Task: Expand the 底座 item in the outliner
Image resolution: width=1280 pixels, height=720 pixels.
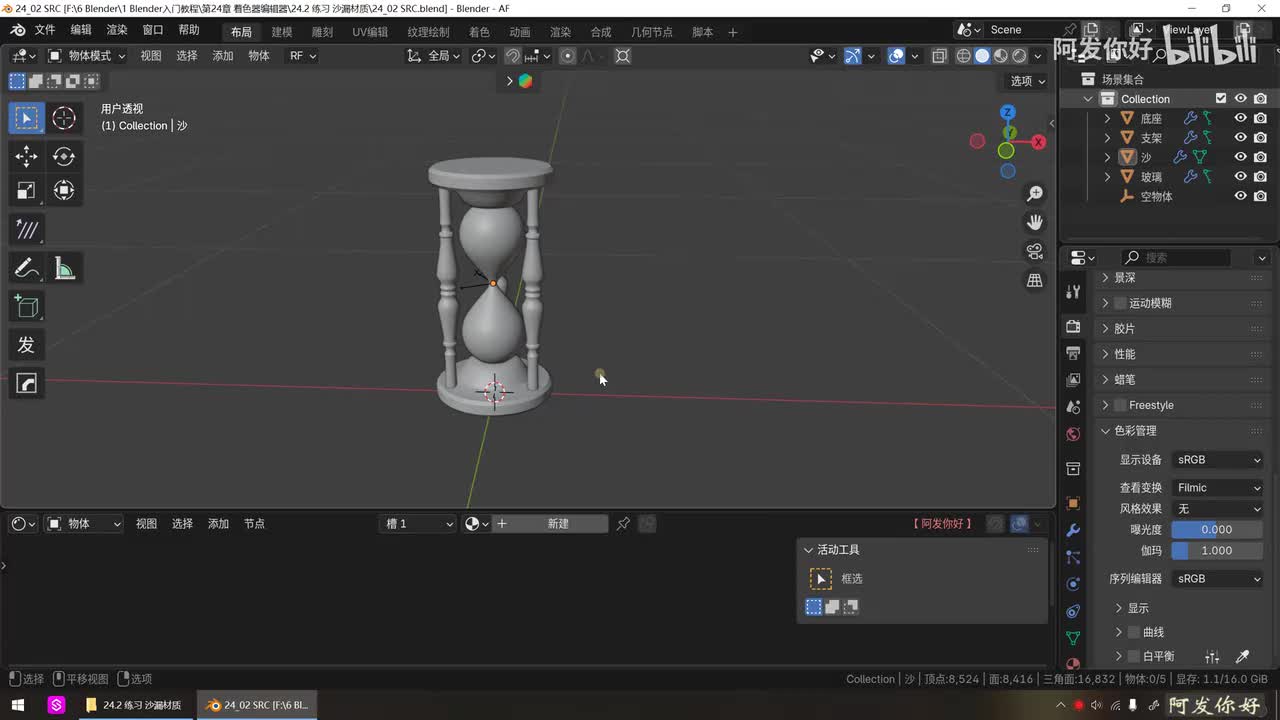Action: click(1107, 118)
